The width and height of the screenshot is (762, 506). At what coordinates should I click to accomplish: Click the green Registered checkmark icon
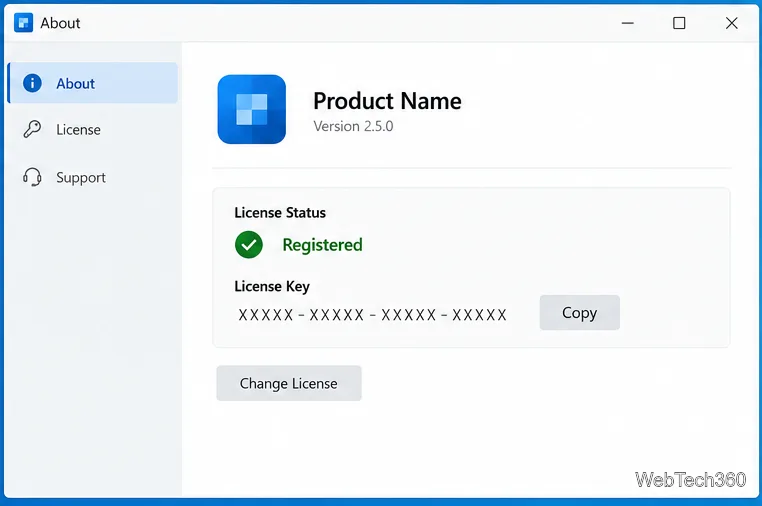coord(249,244)
